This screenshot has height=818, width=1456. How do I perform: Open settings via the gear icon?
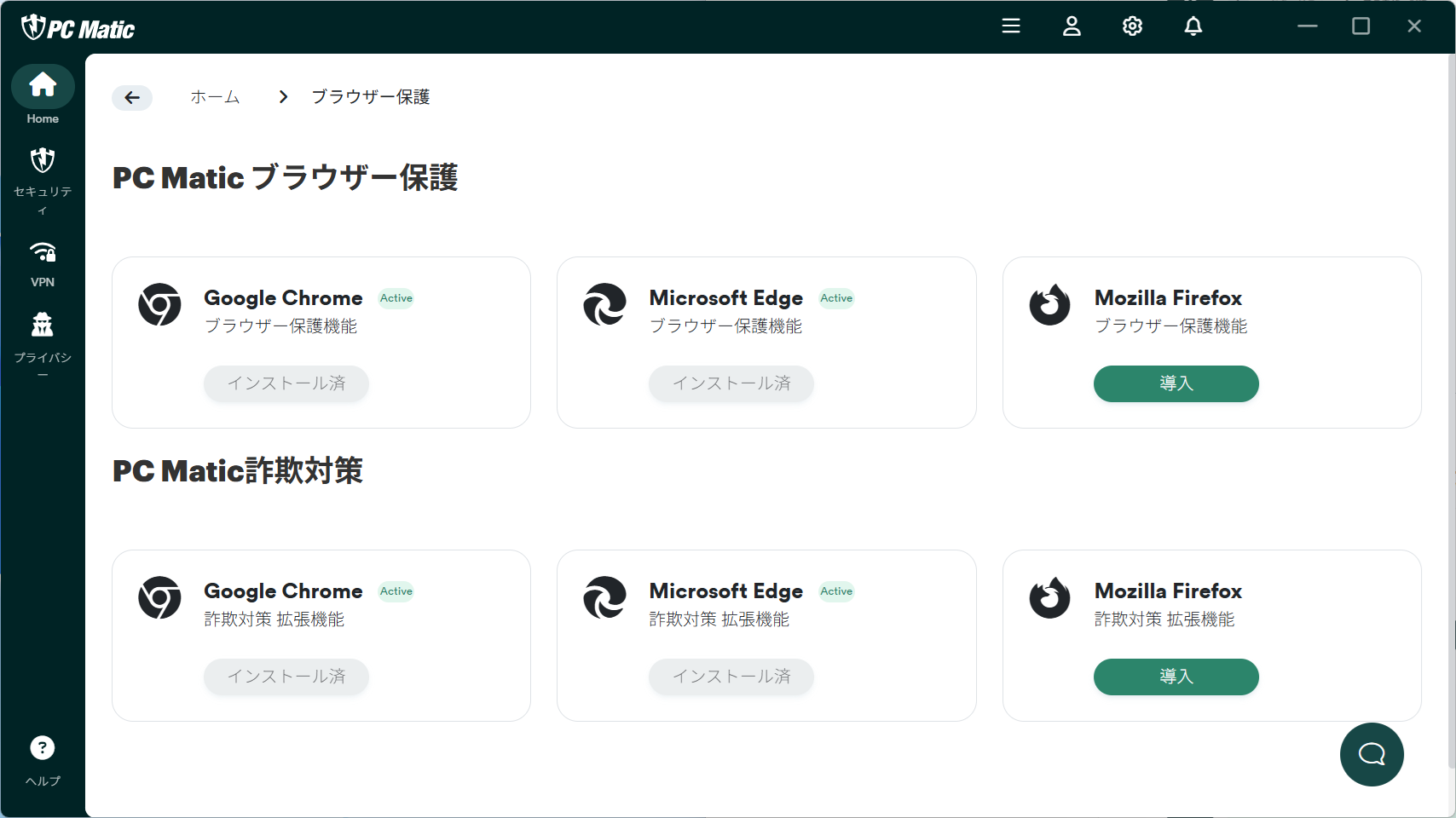1132,26
